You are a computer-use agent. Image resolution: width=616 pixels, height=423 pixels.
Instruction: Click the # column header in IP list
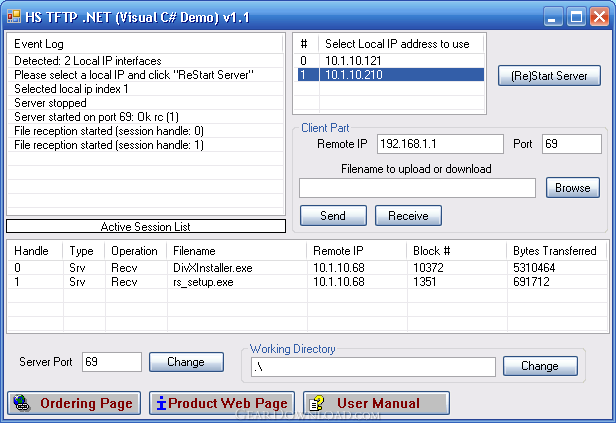[306, 44]
